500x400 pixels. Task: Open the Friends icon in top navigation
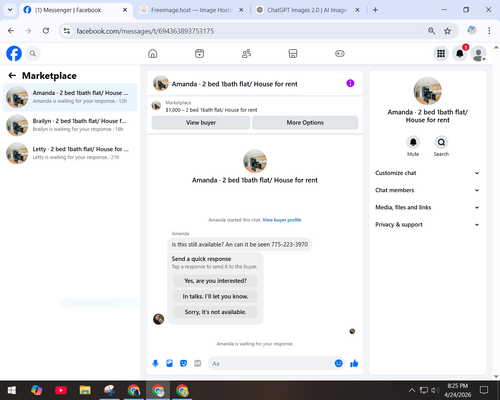click(246, 53)
